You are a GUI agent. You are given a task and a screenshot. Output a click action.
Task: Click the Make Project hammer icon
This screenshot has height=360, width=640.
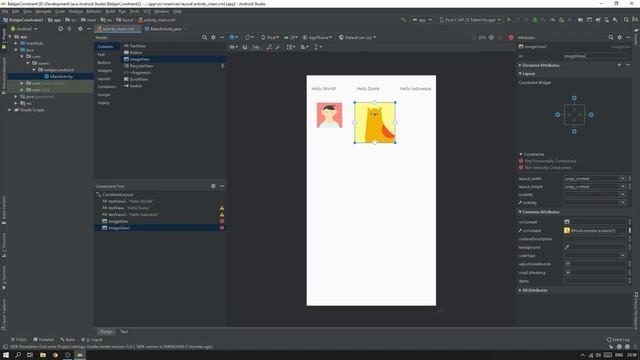[x=403, y=20]
